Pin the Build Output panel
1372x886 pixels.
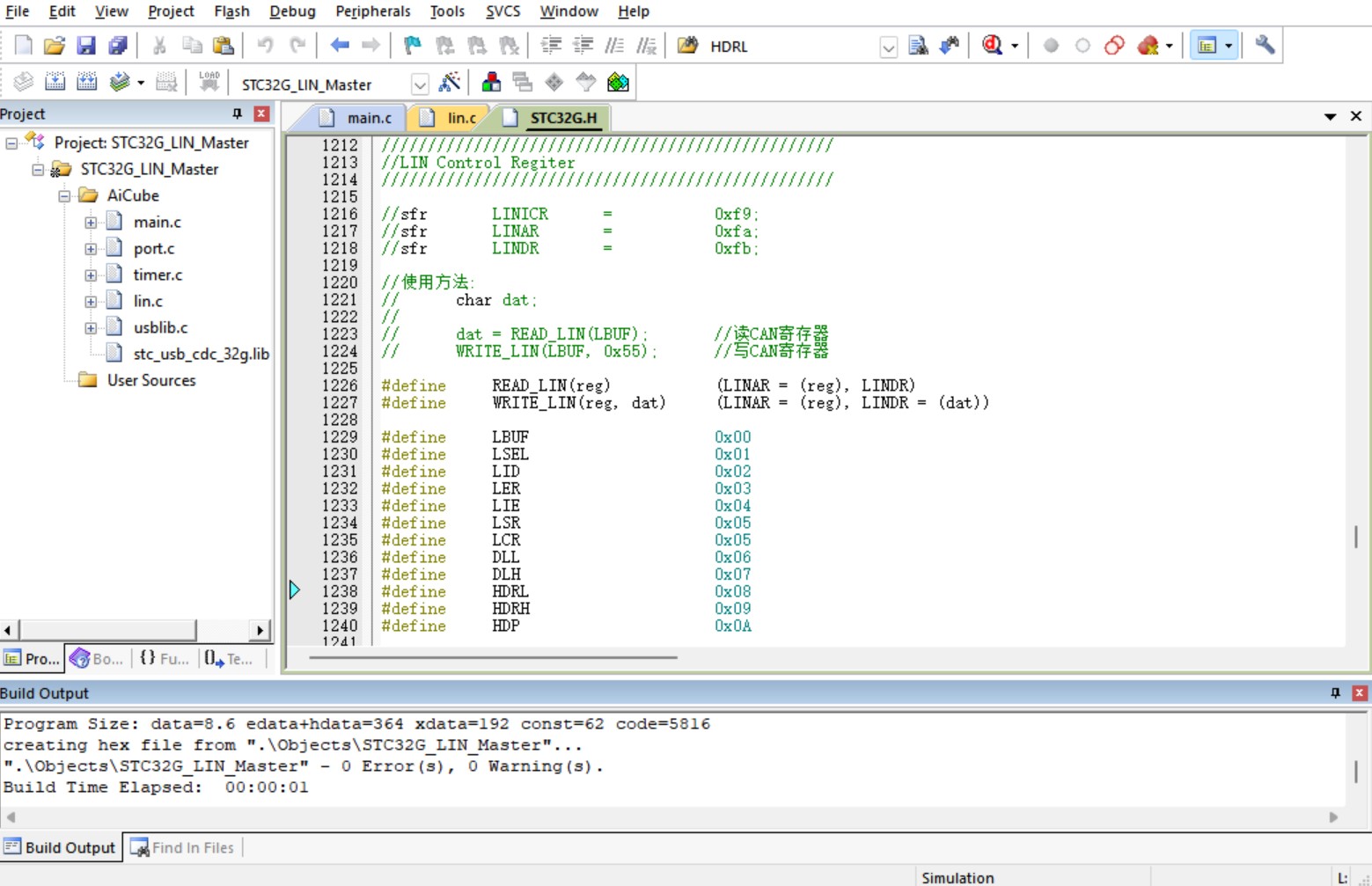pyautogui.click(x=1335, y=693)
